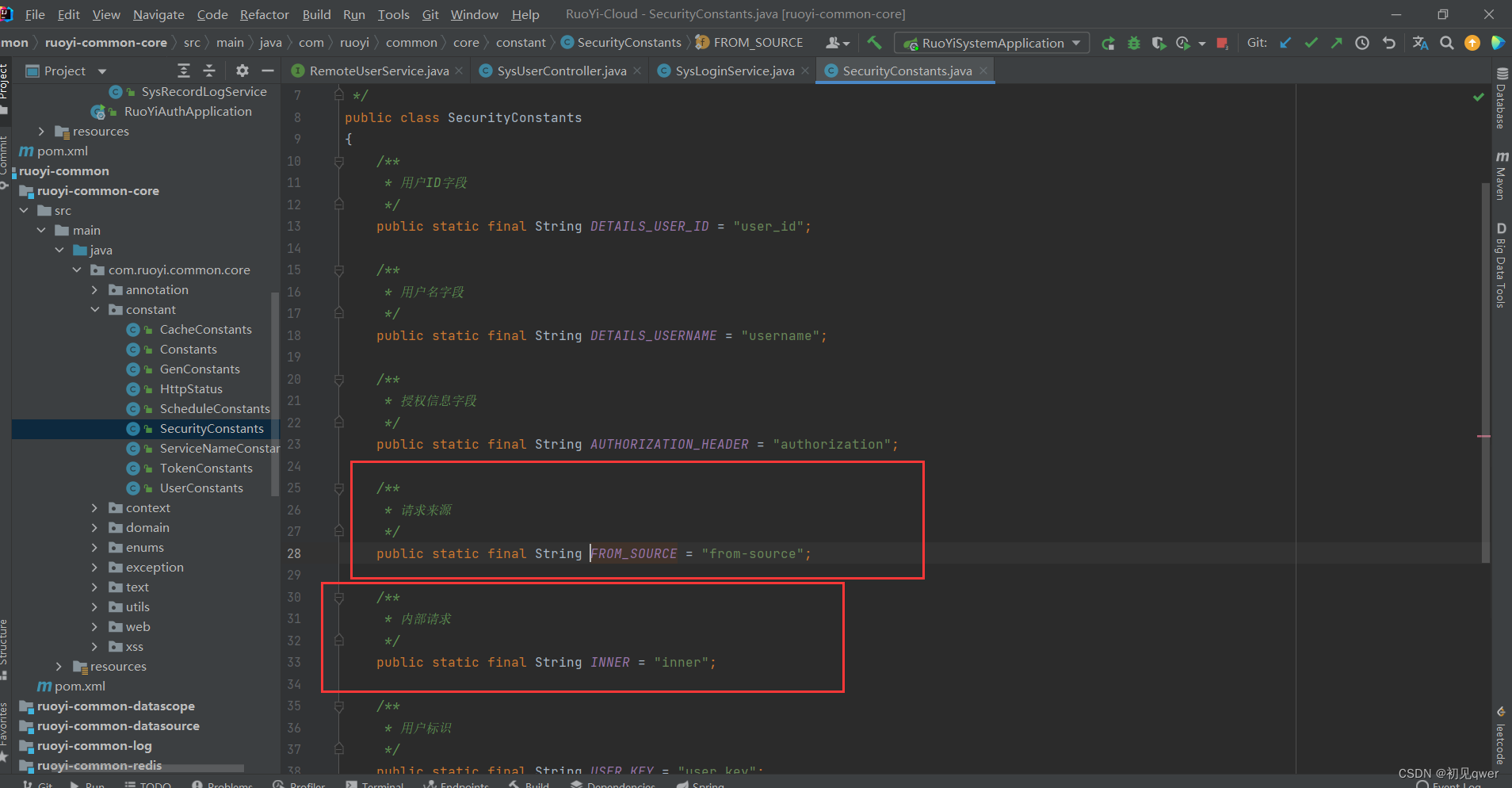Toggle fold on line 30 comment
Viewport: 1512px width, 788px height.
pos(339,597)
